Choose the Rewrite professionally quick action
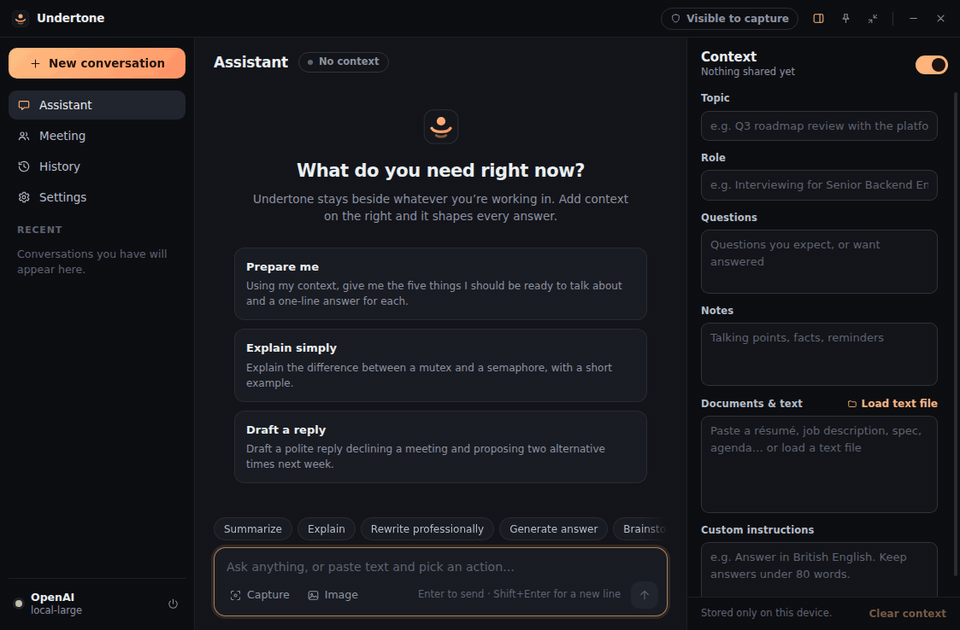The image size is (960, 630). tap(427, 529)
